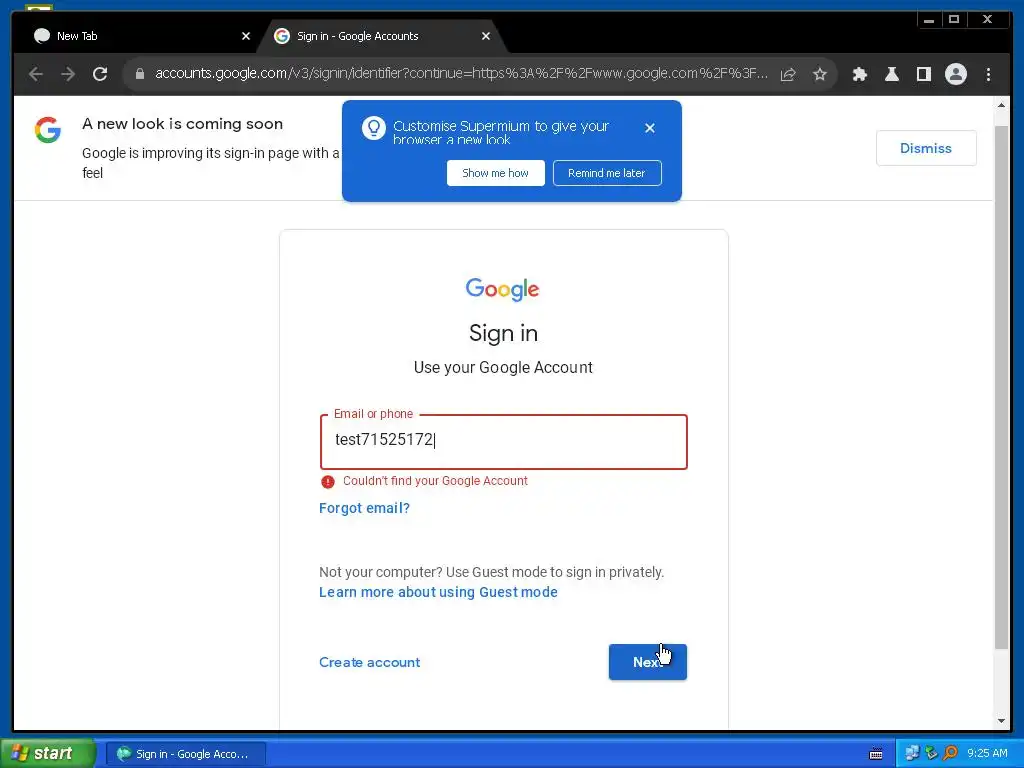
Task: Click the red error icon by message
Action: click(328, 482)
